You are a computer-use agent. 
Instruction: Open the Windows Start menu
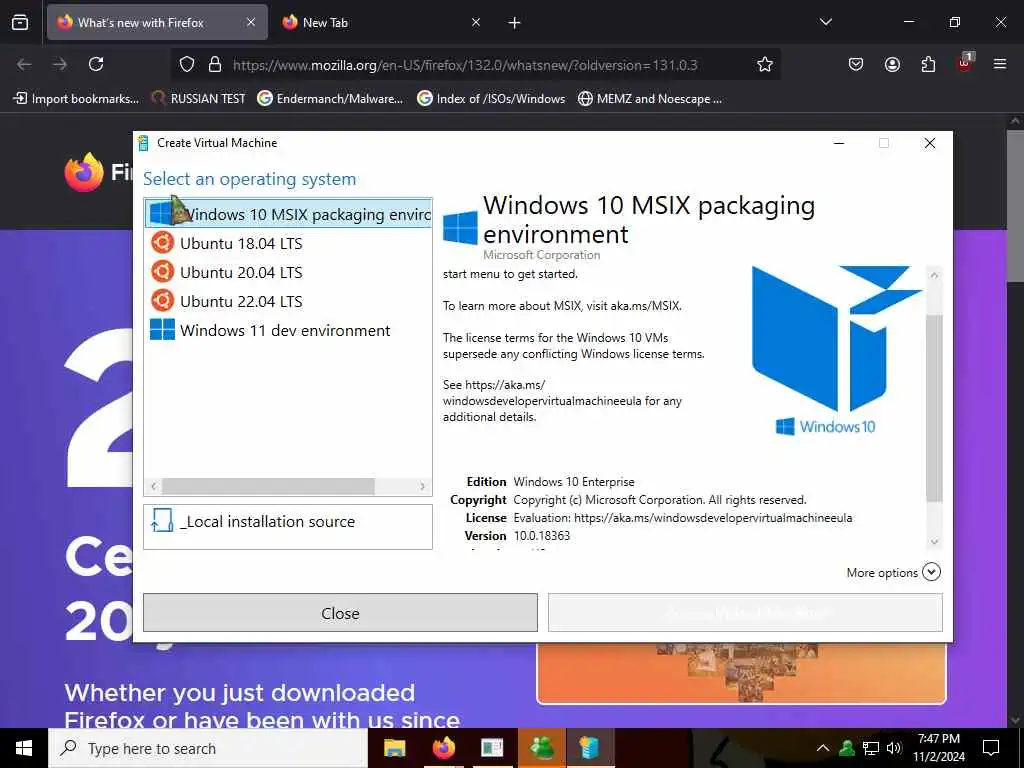point(24,748)
